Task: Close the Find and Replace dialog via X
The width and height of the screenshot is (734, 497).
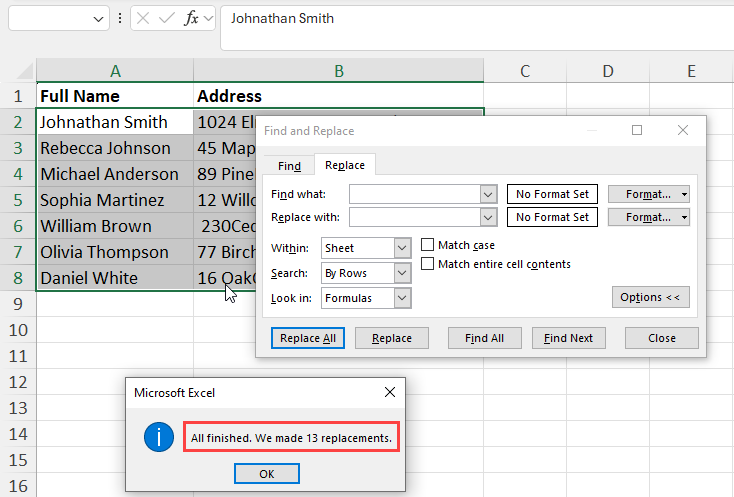Action: tap(683, 130)
